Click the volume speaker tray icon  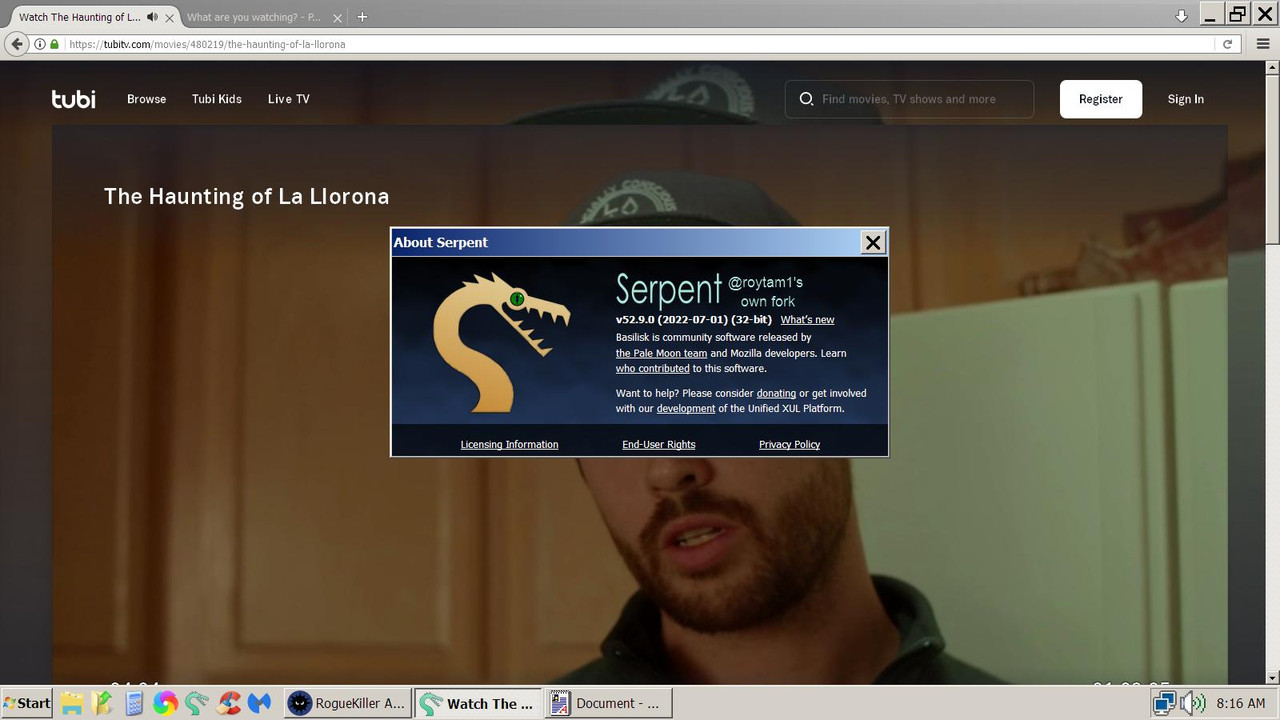click(1193, 703)
